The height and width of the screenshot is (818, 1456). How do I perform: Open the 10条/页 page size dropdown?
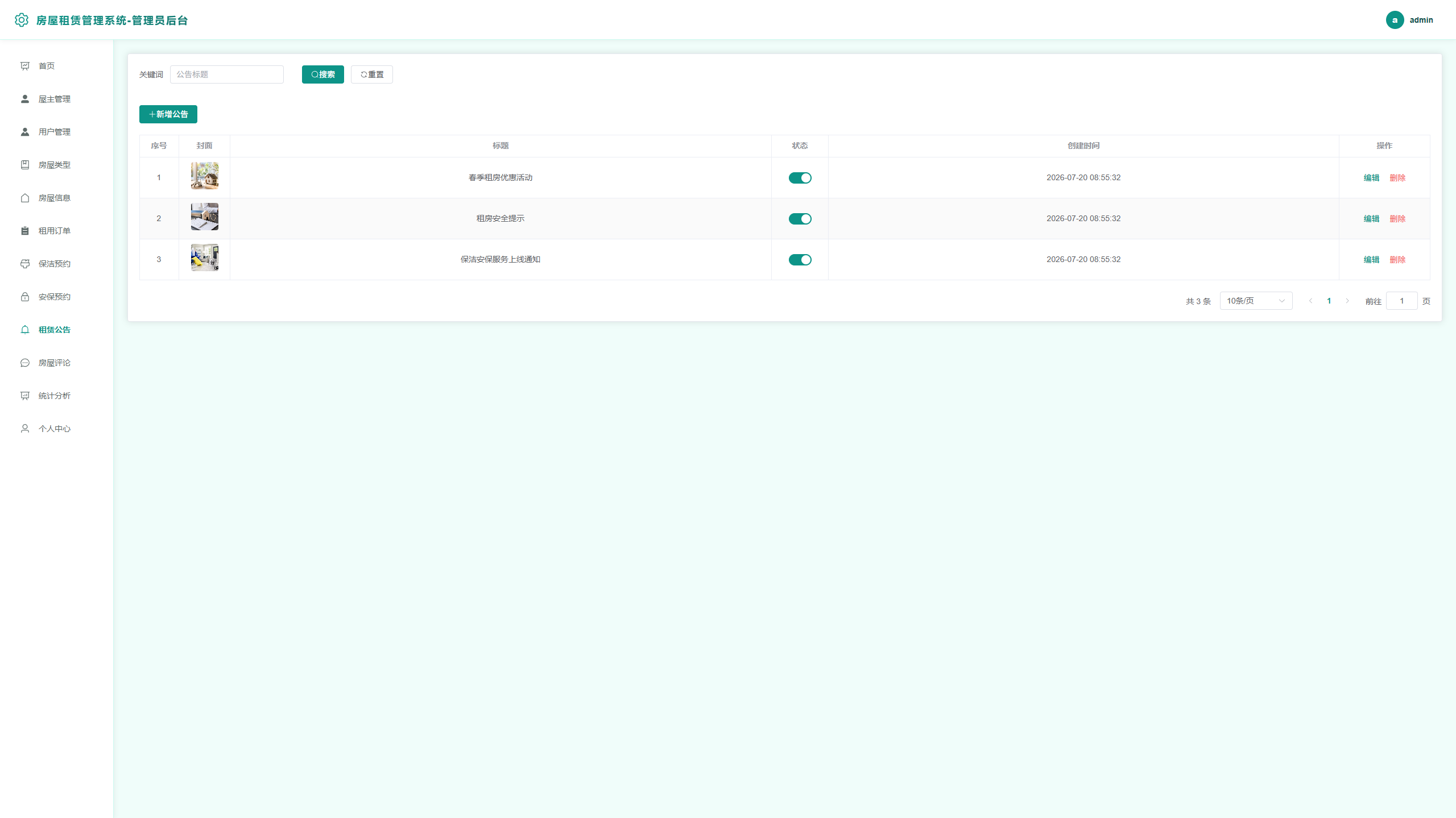tap(1256, 301)
